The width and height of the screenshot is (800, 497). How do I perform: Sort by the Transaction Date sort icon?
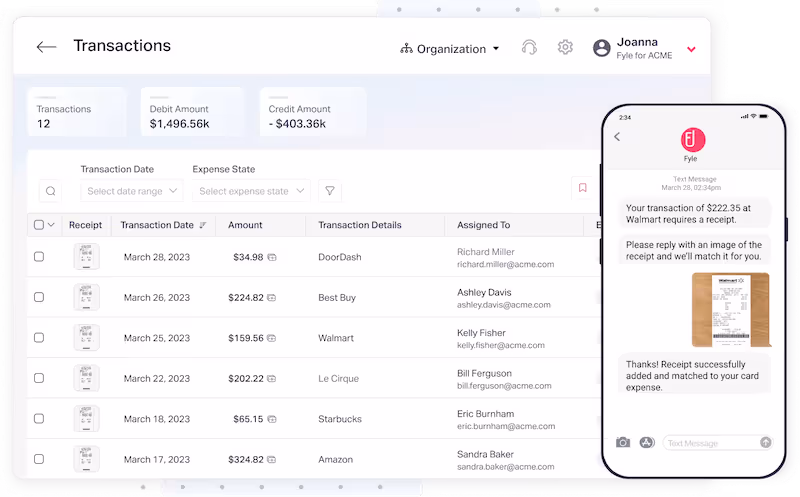pos(203,225)
